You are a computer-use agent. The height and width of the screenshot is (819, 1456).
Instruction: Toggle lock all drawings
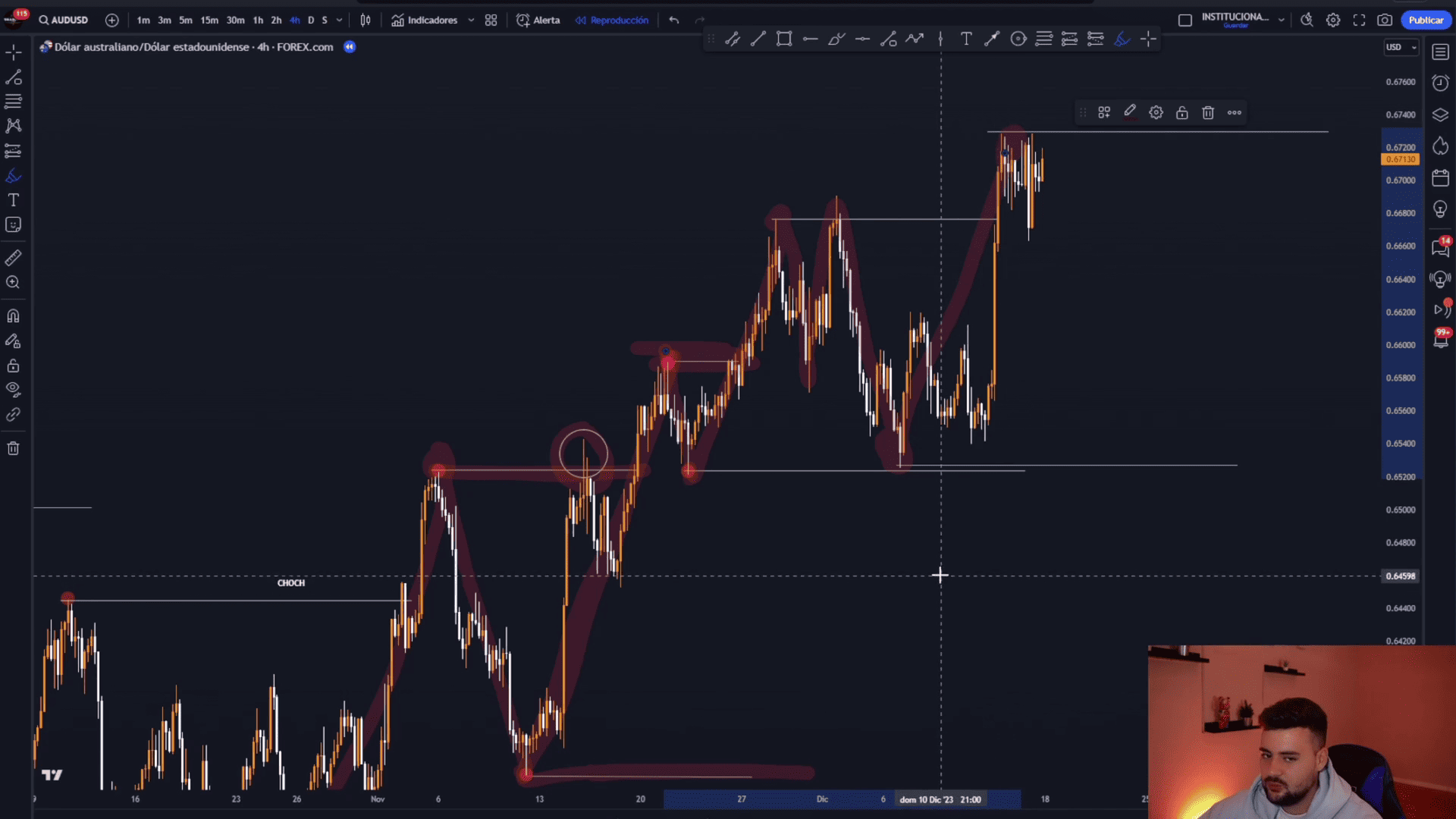click(x=13, y=366)
